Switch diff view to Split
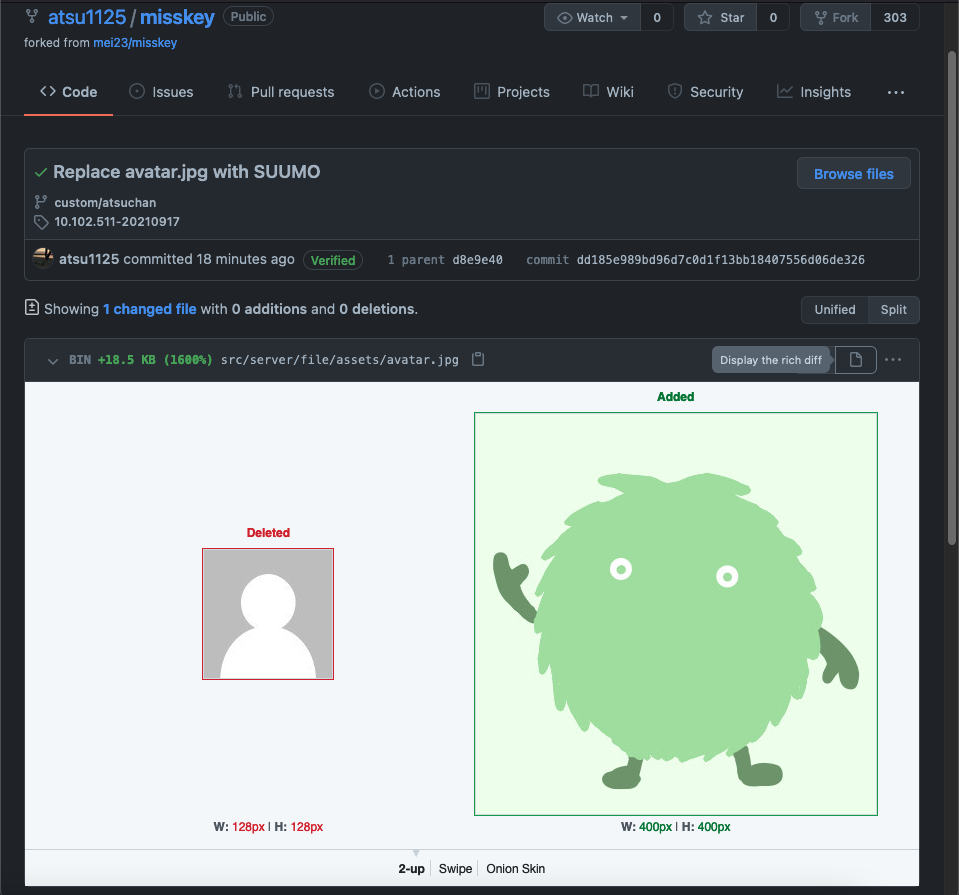 [x=893, y=310]
